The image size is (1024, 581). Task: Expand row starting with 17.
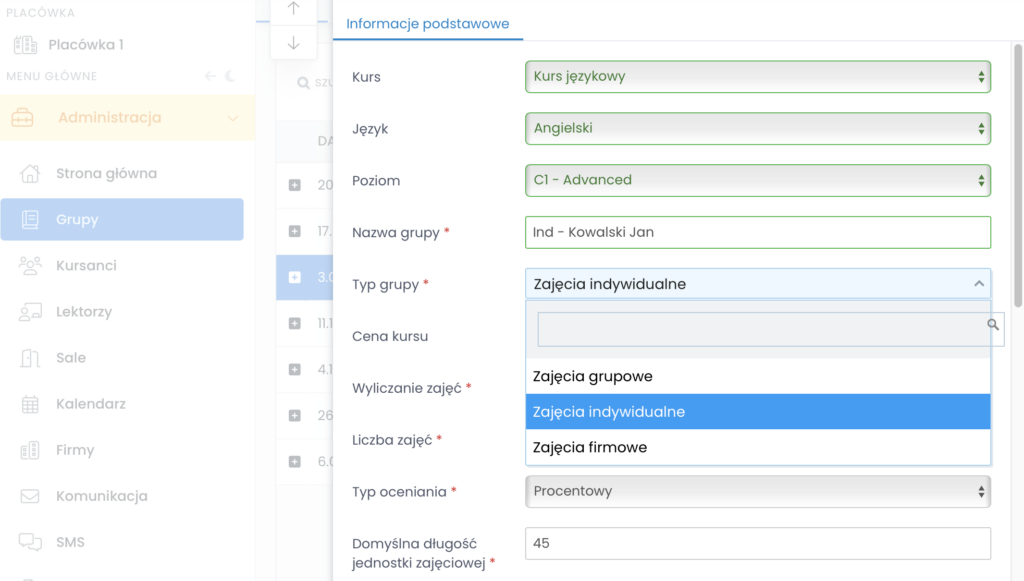pyautogui.click(x=295, y=231)
